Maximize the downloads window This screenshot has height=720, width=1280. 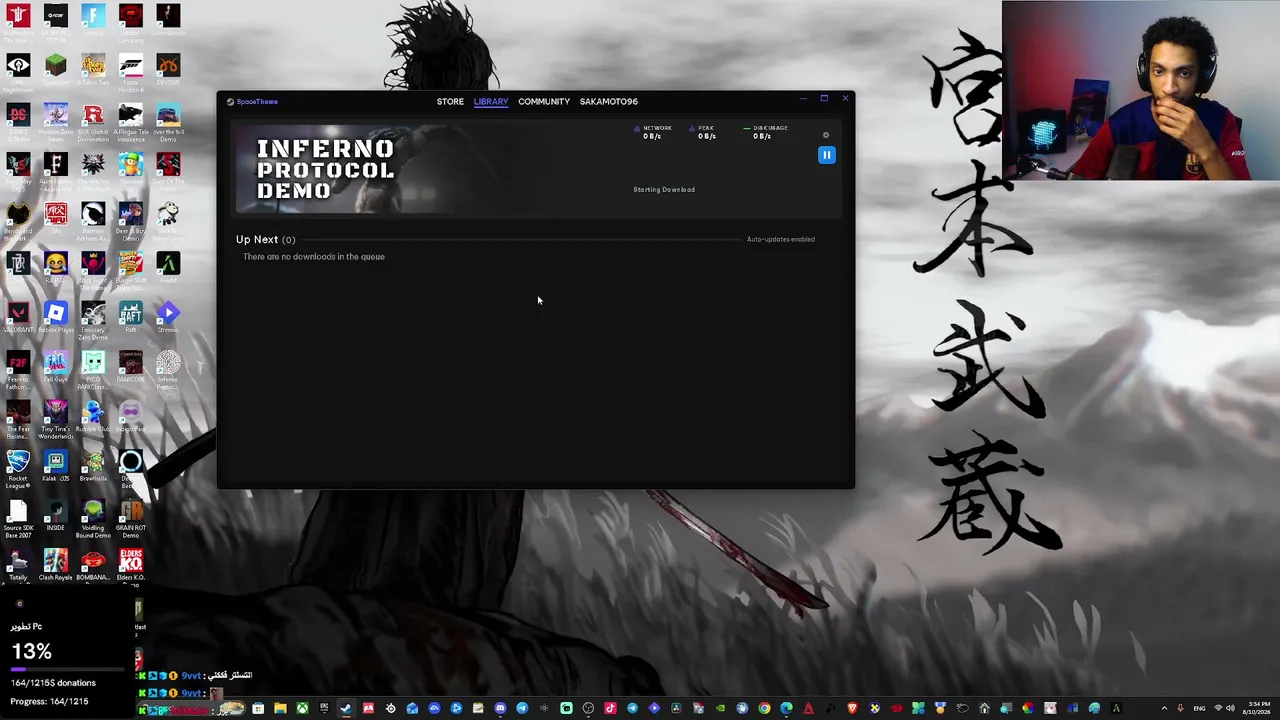coord(824,98)
